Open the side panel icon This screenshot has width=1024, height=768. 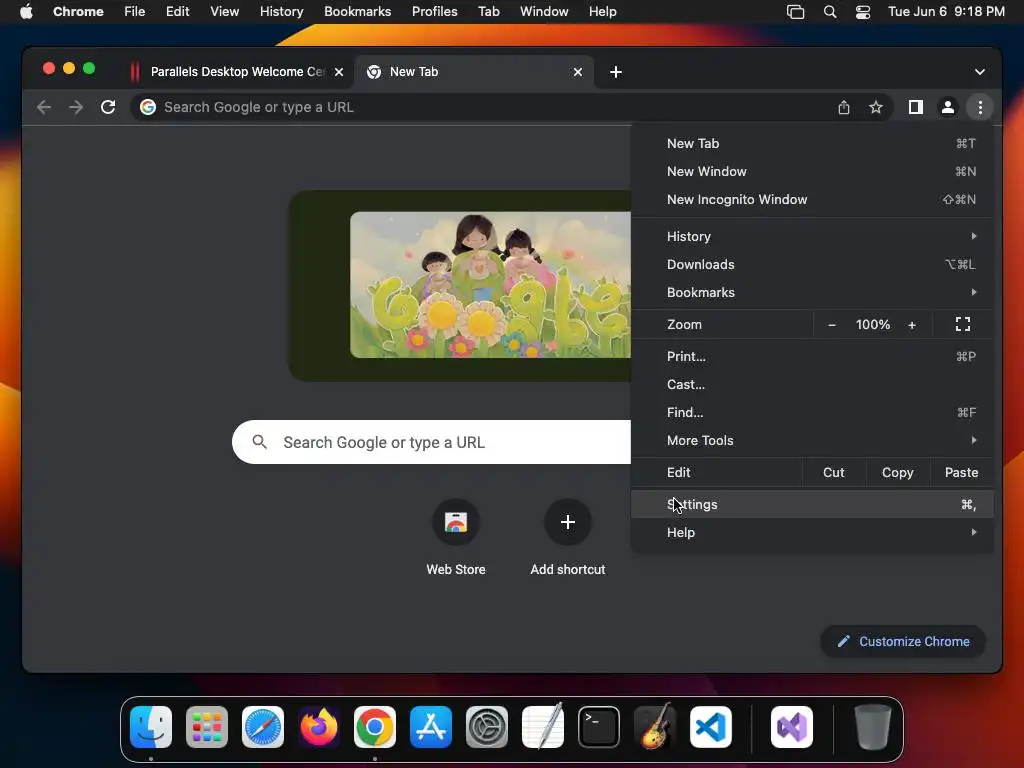coord(916,107)
